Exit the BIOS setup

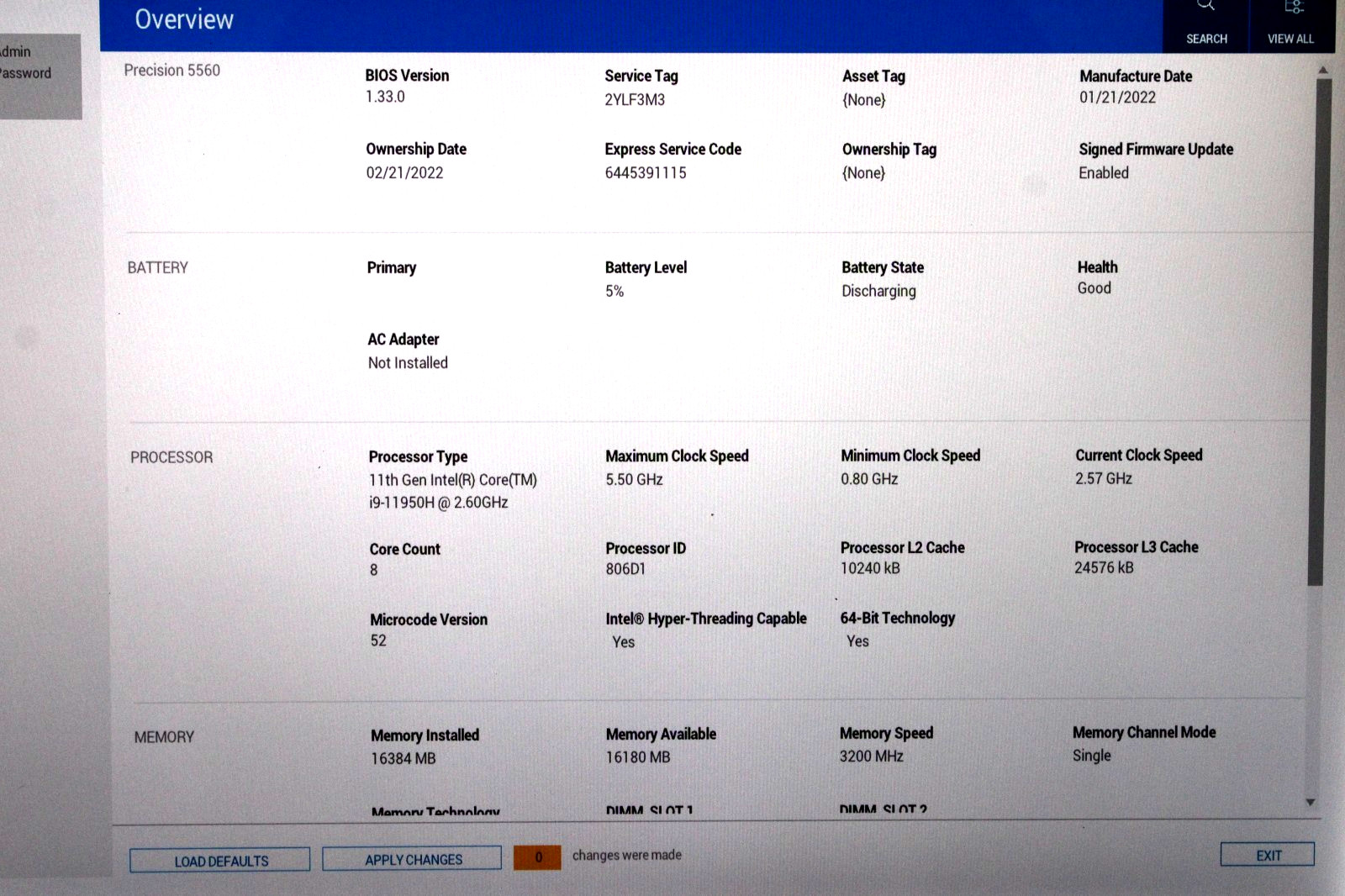point(1268,854)
